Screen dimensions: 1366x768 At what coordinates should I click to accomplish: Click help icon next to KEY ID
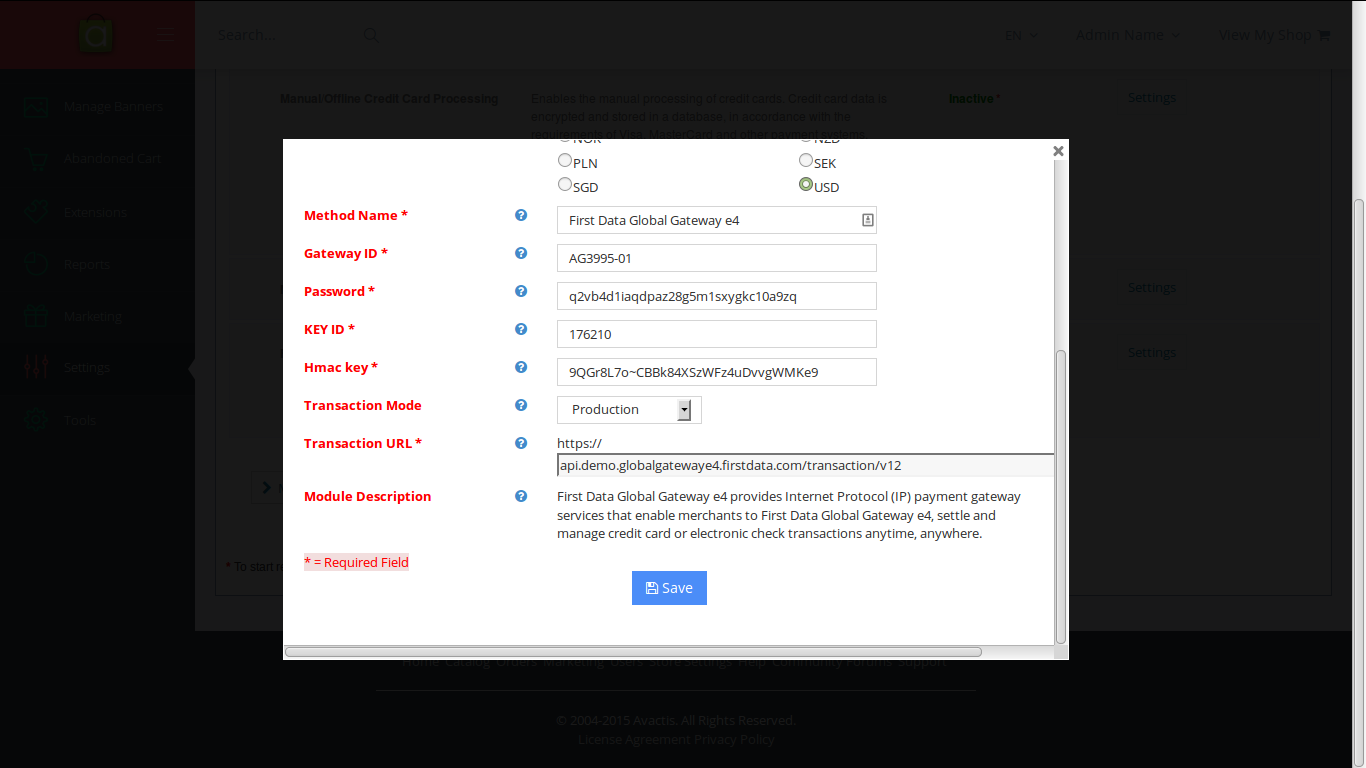tap(521, 329)
